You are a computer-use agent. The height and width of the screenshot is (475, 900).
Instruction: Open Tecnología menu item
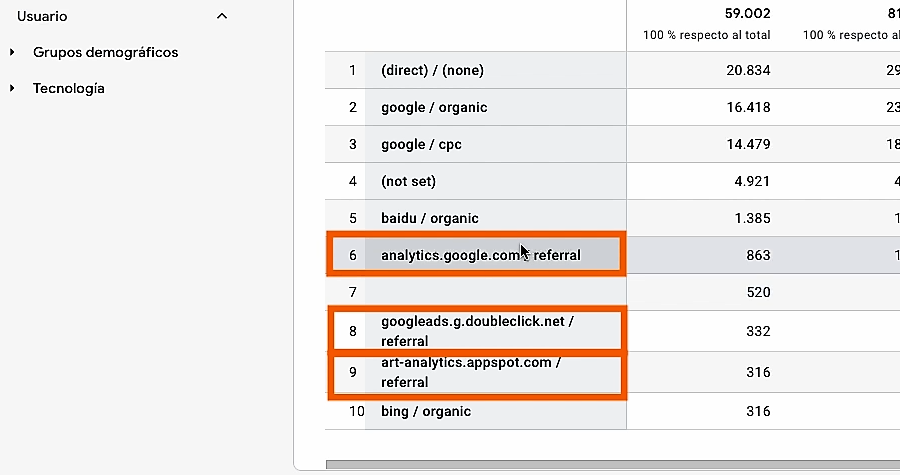(x=69, y=88)
